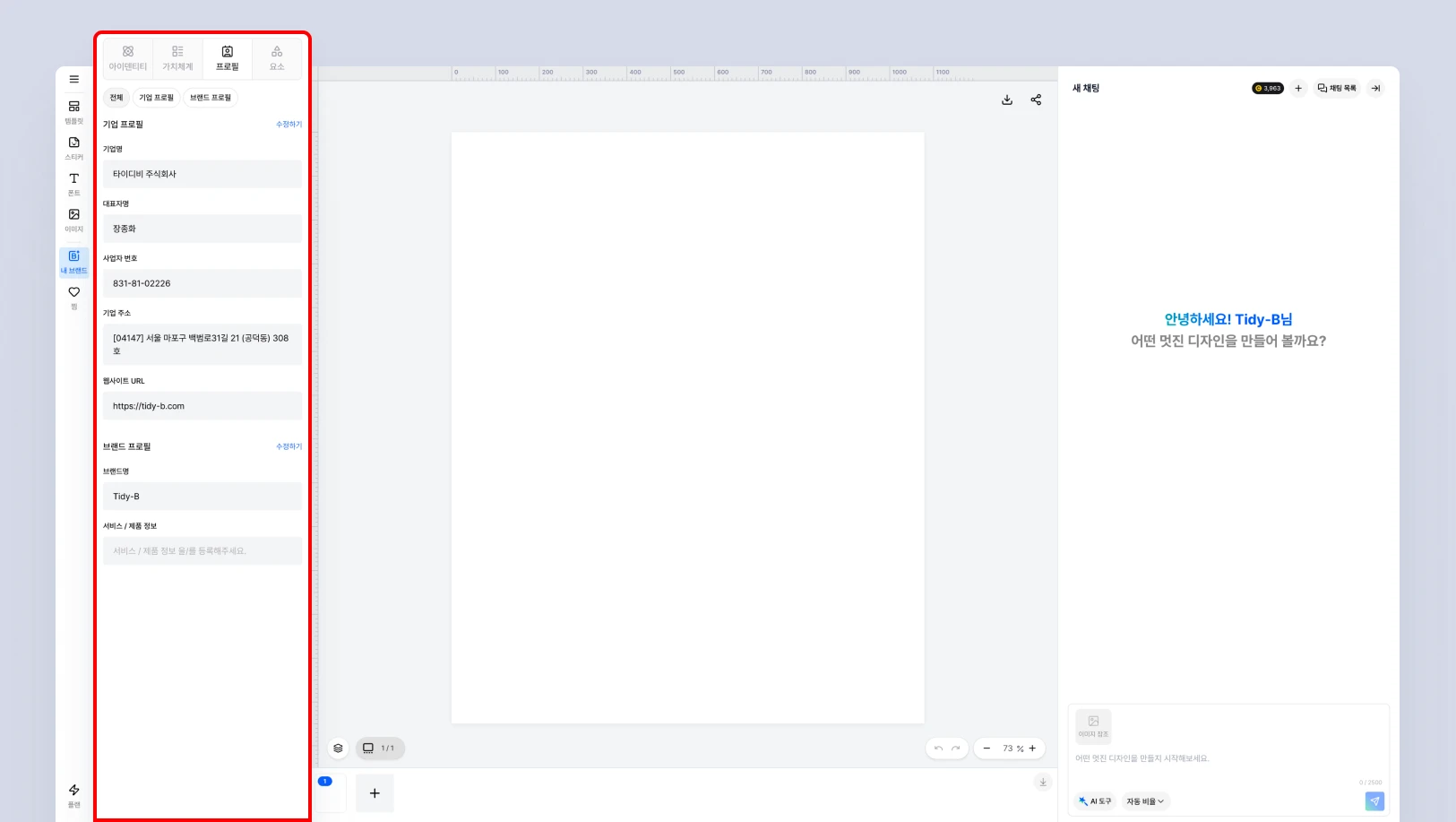1456x822 pixels.
Task: Switch to the 아이덴티티 tab
Action: click(128, 58)
